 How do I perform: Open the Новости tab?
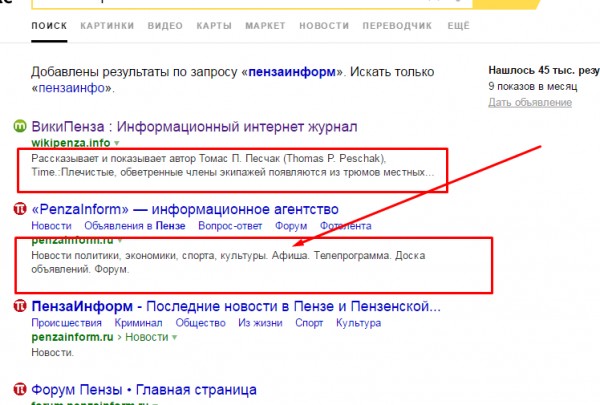point(324,26)
